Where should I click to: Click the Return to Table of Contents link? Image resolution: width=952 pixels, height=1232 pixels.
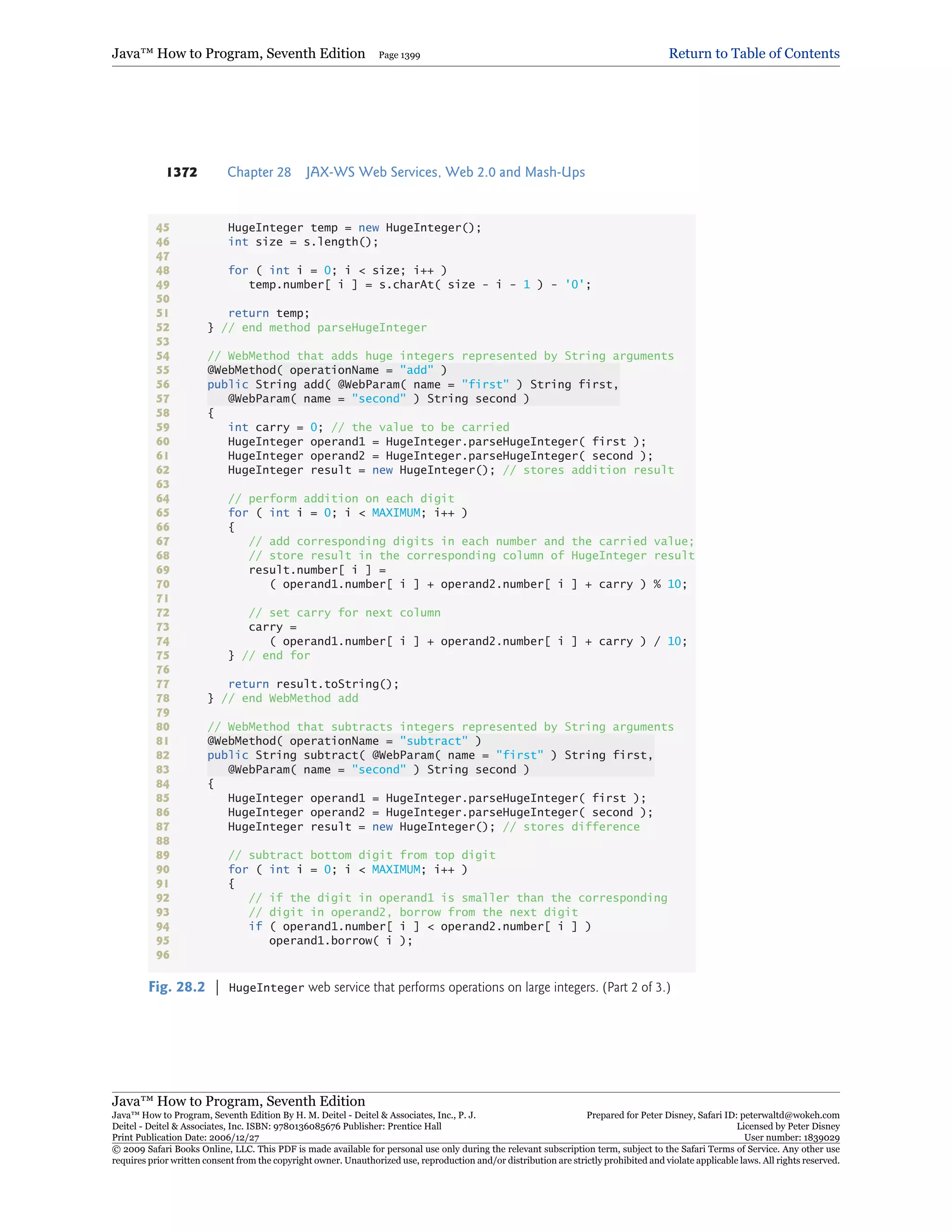pyautogui.click(x=754, y=53)
